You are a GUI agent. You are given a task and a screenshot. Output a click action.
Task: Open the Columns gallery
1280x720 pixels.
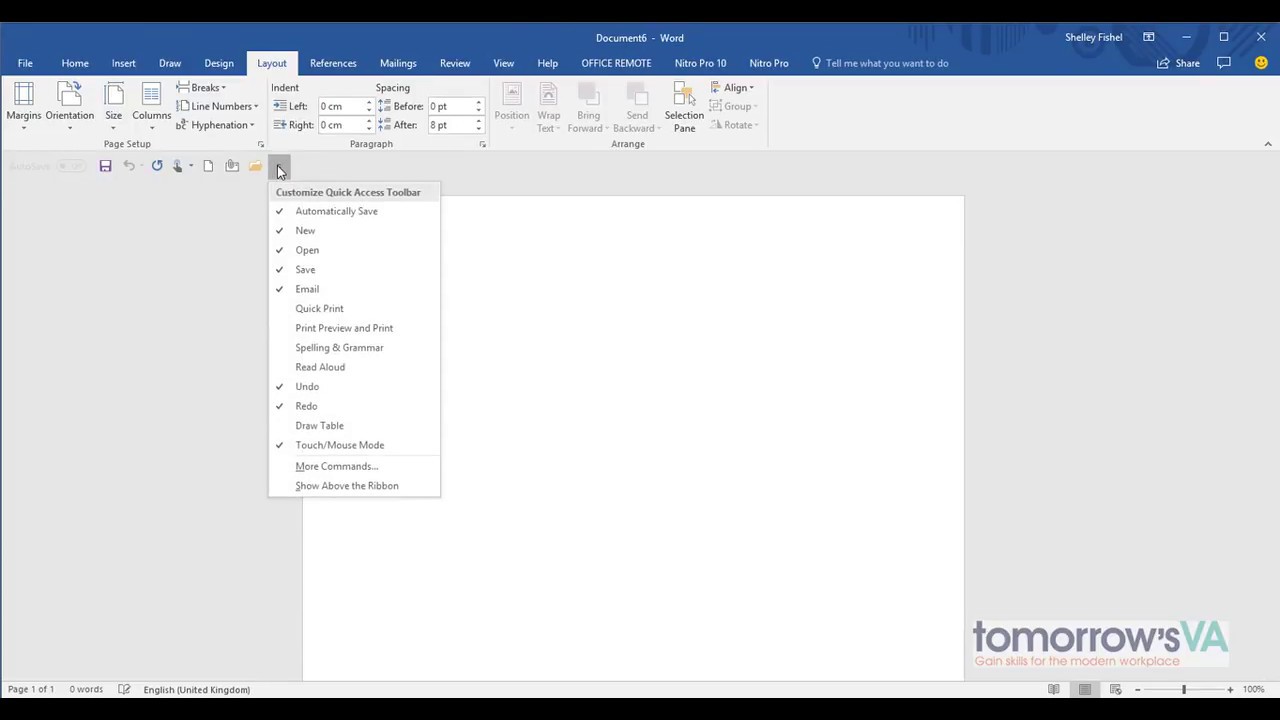click(151, 107)
